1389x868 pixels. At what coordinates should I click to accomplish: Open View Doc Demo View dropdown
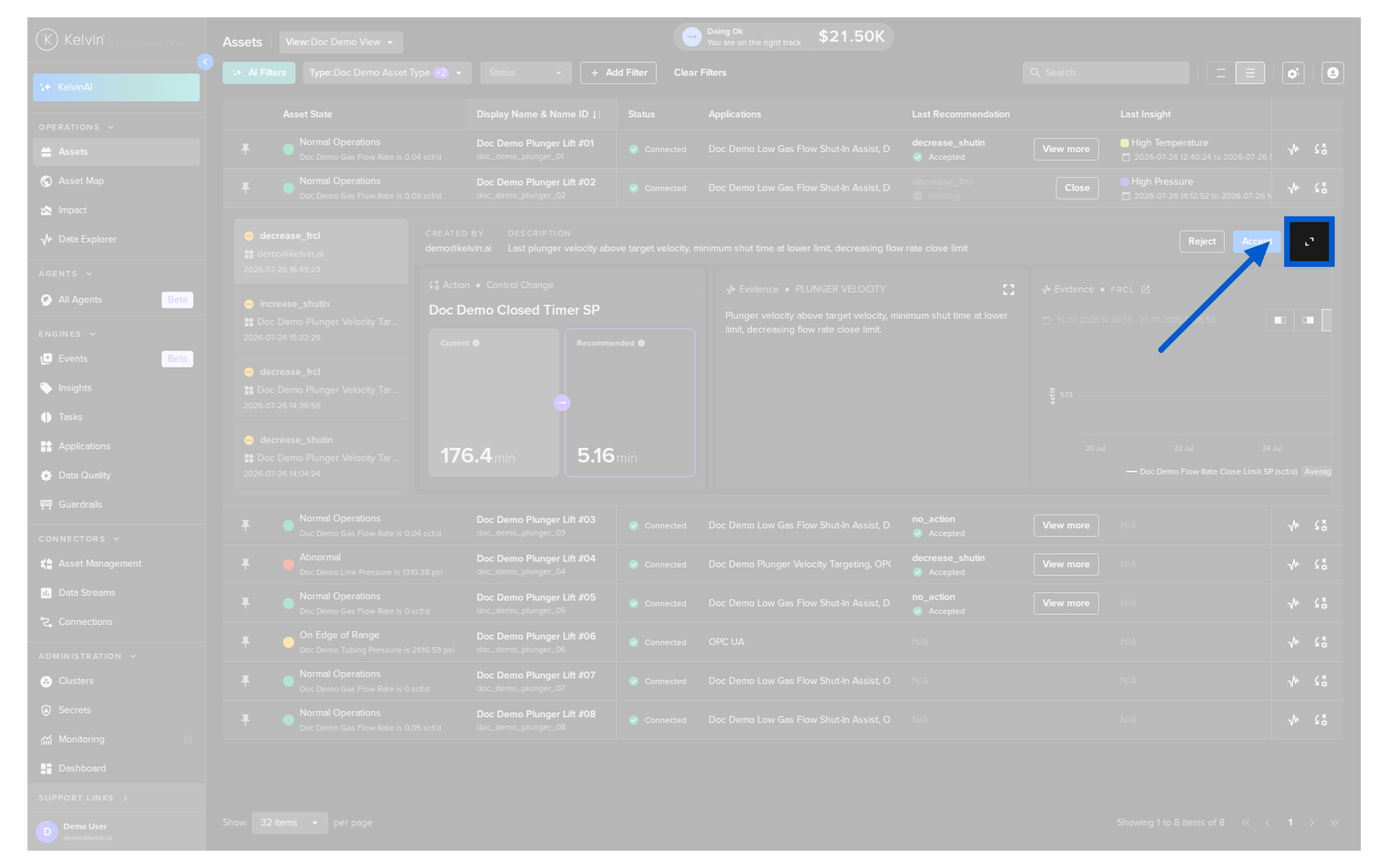(x=341, y=42)
